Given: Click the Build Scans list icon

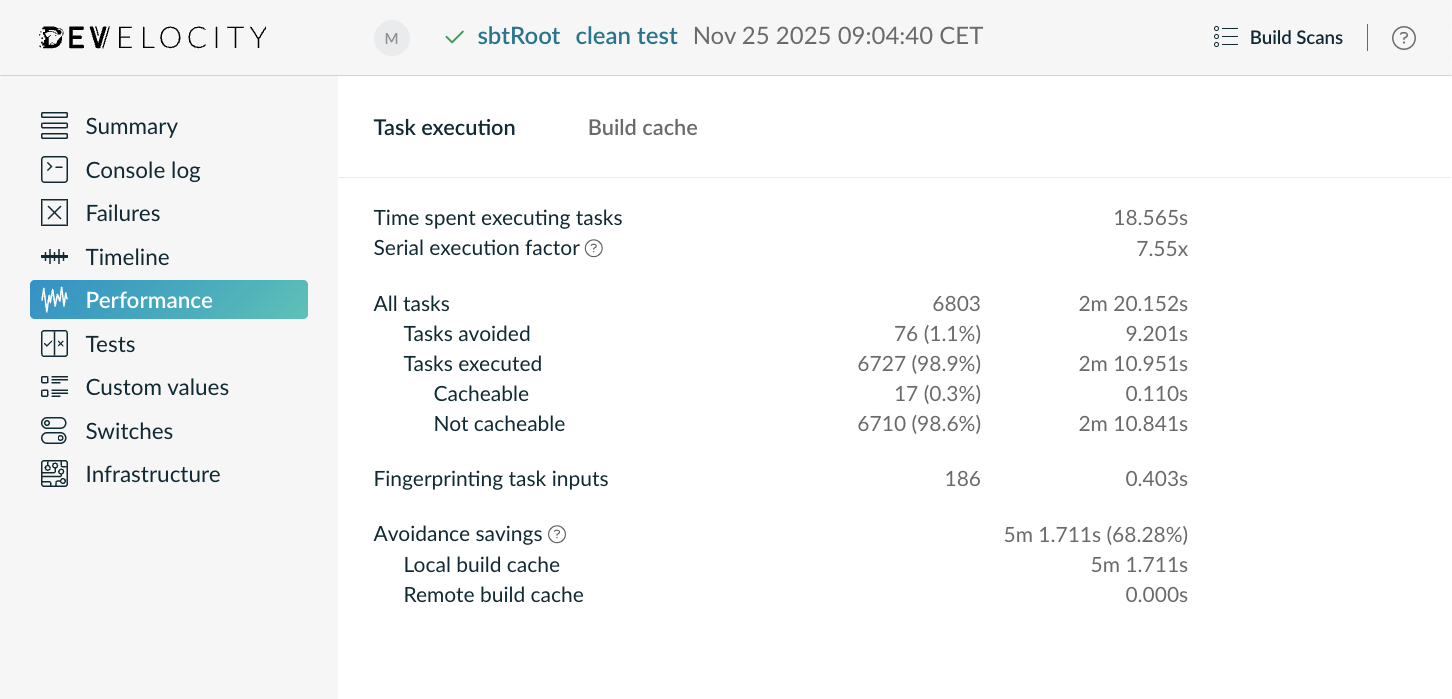Looking at the screenshot, I should (x=1224, y=36).
